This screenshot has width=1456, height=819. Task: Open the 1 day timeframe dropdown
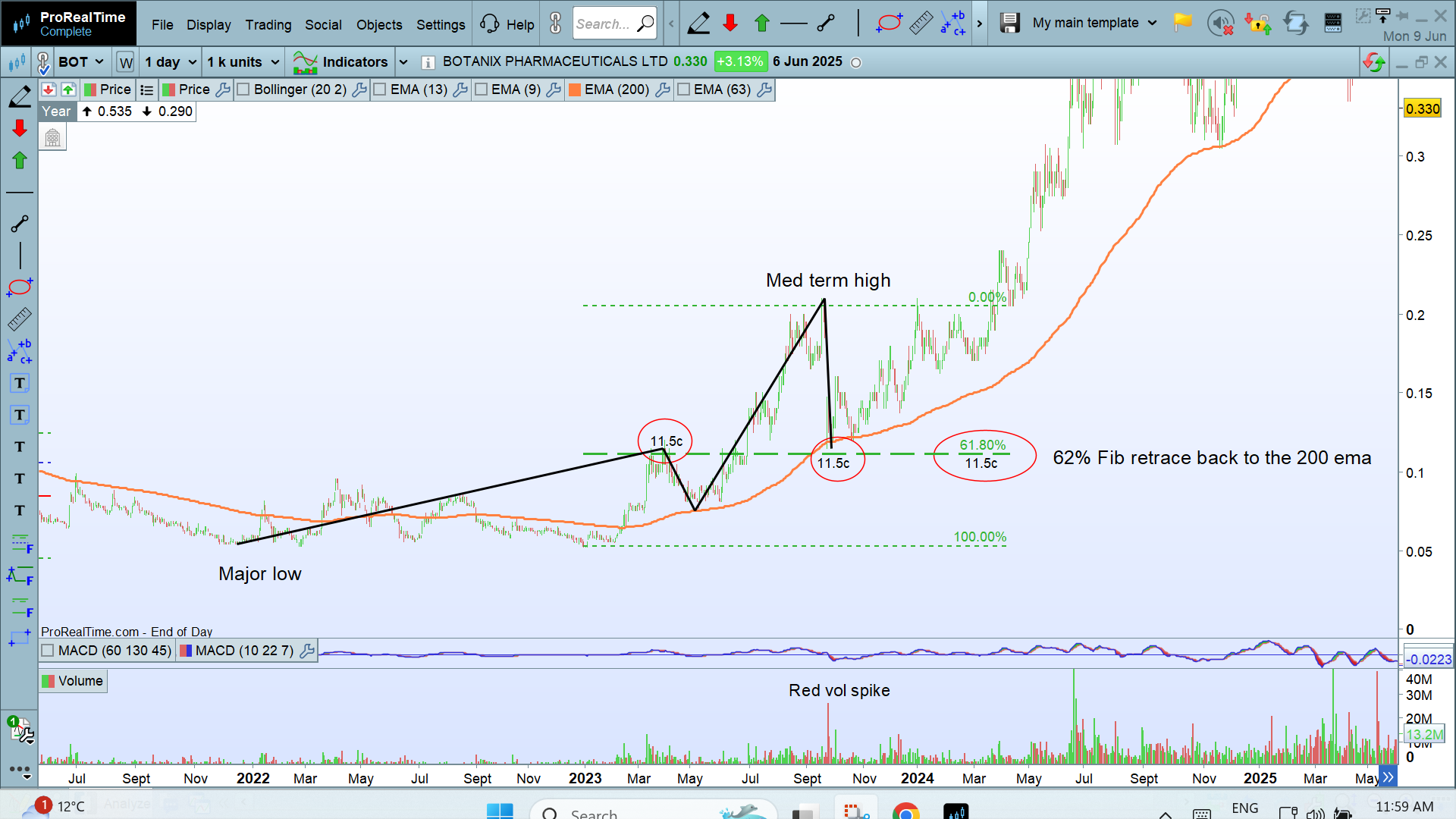(x=171, y=62)
